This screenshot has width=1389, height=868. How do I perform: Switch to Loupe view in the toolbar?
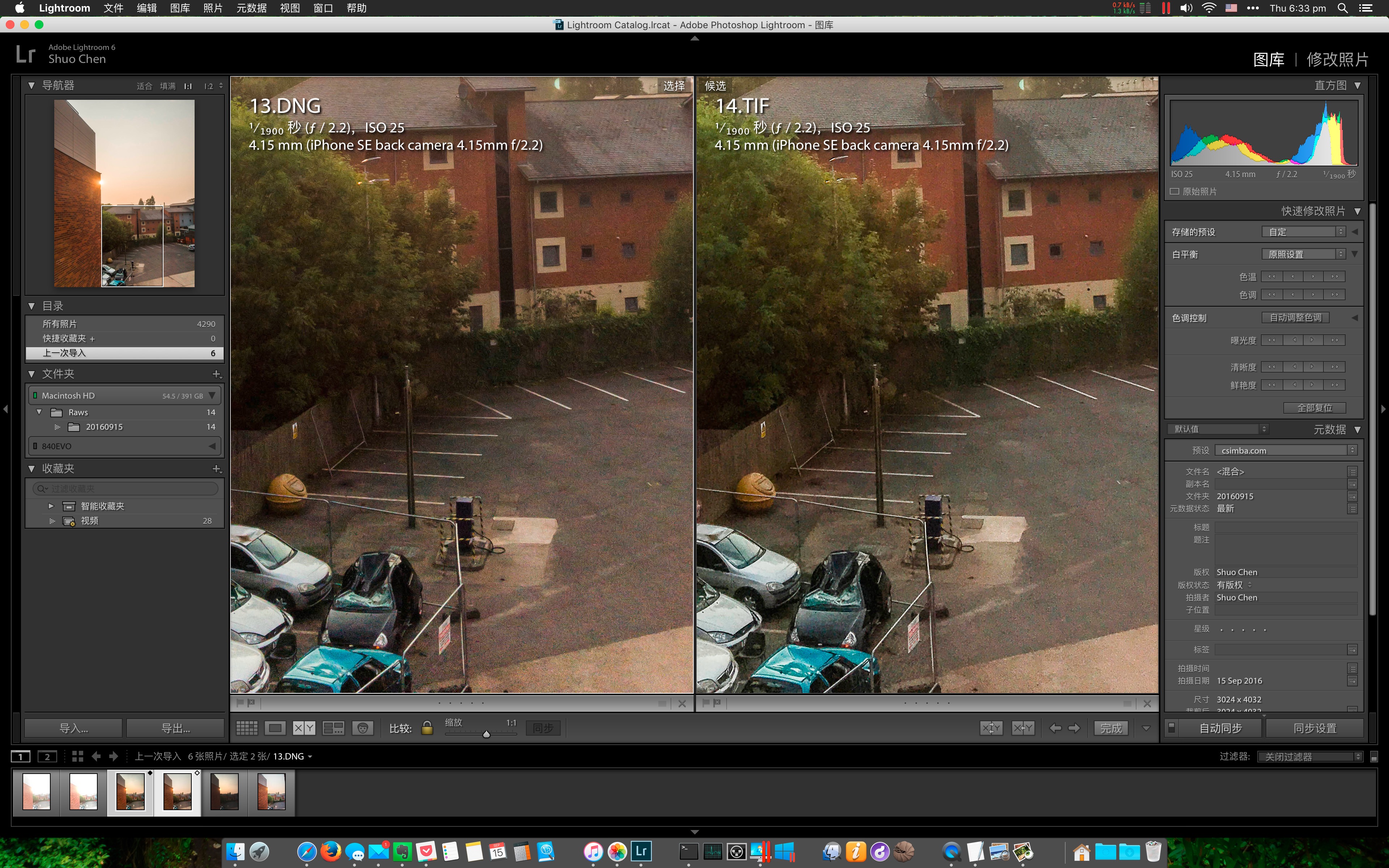275,728
